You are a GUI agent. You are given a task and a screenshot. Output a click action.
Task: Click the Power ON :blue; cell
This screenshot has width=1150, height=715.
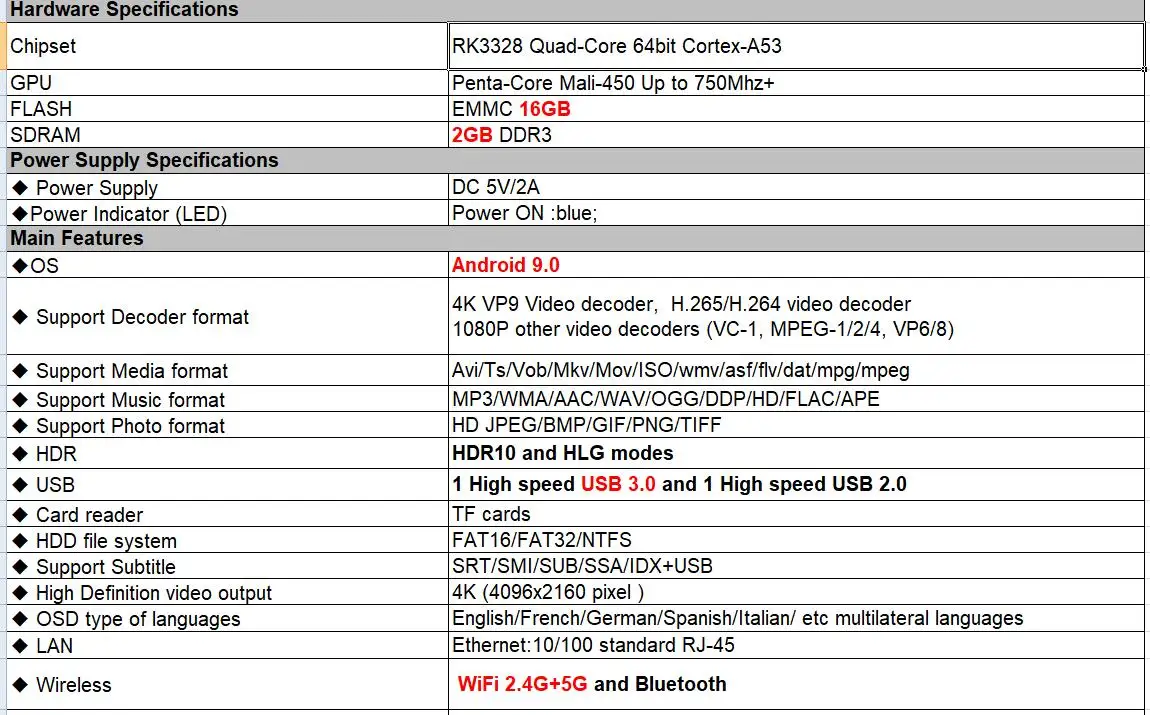point(796,213)
